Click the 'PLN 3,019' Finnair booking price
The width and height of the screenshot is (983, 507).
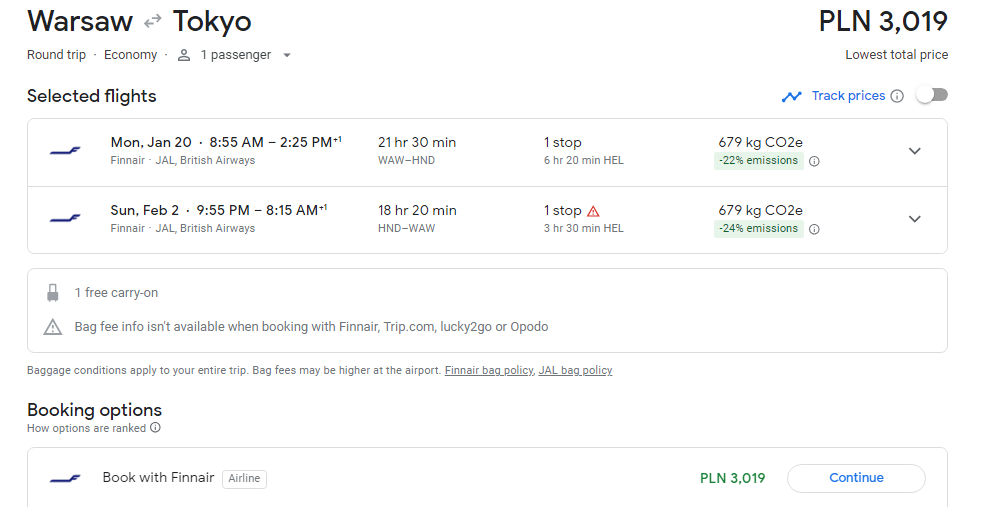(732, 478)
